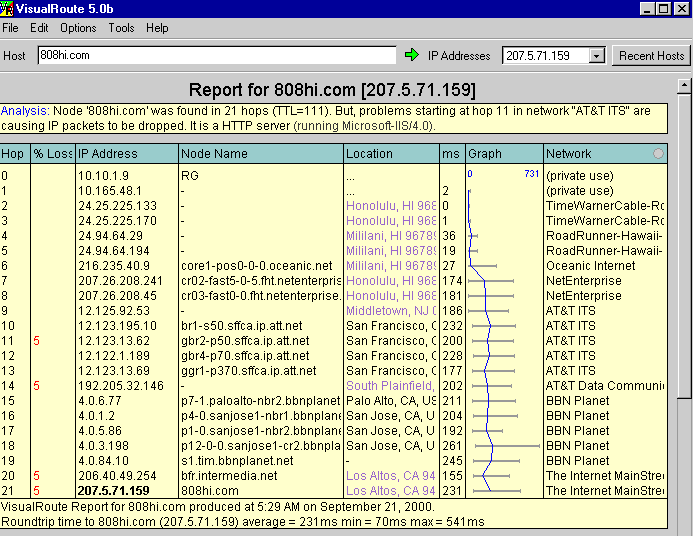
Task: Click Mililani location link for hop 4
Action: pos(391,236)
